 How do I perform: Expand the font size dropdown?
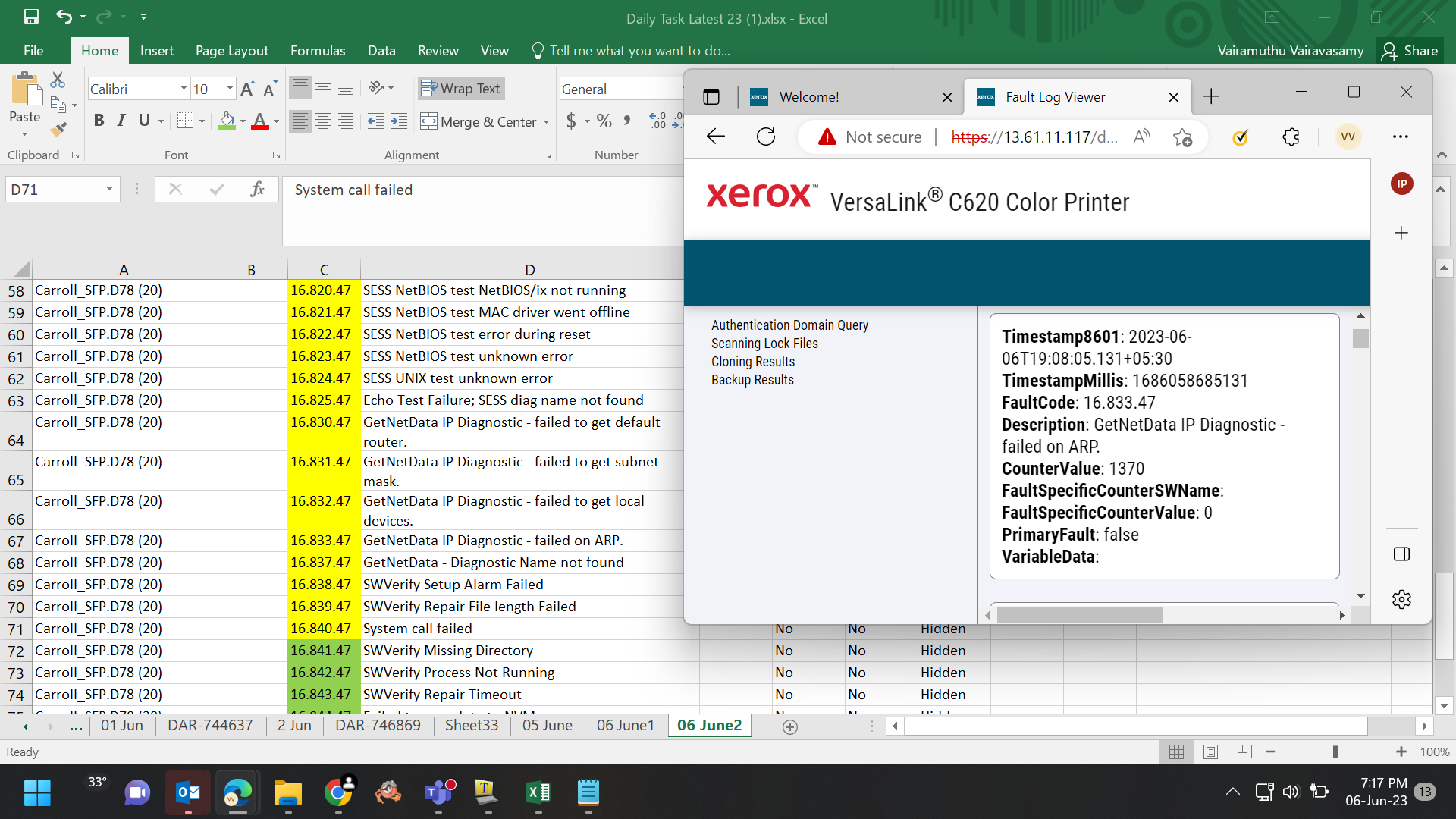tap(230, 89)
